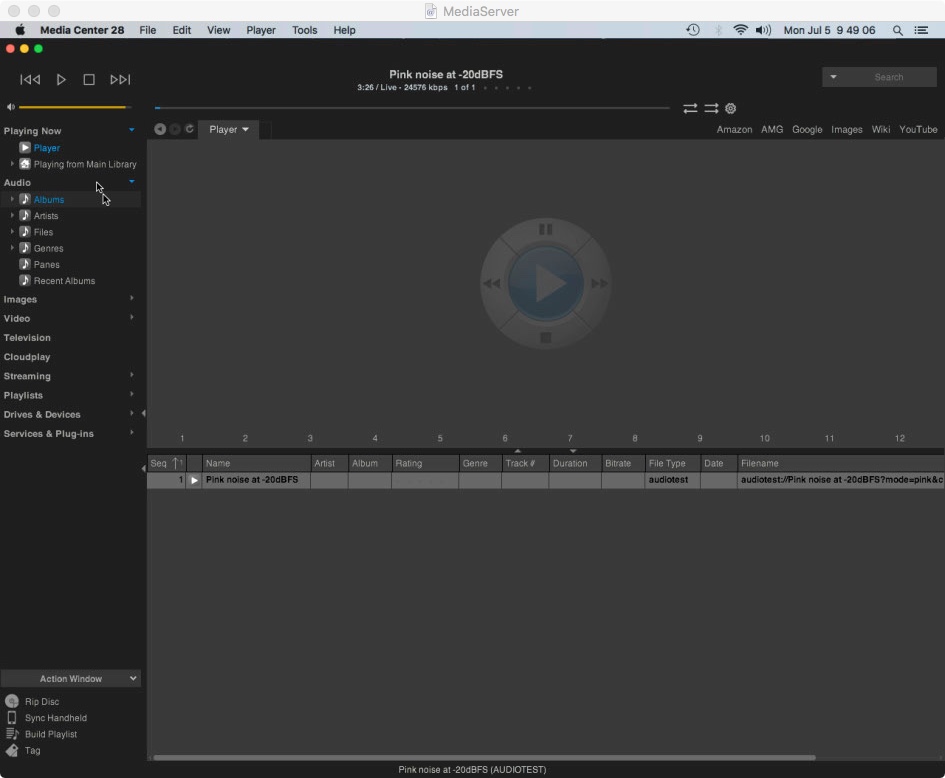Collapse the Playing Now section arrow
The image size is (945, 778).
coord(131,130)
